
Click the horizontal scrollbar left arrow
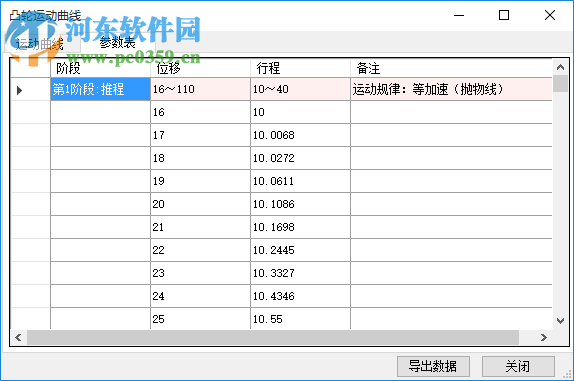click(x=18, y=337)
